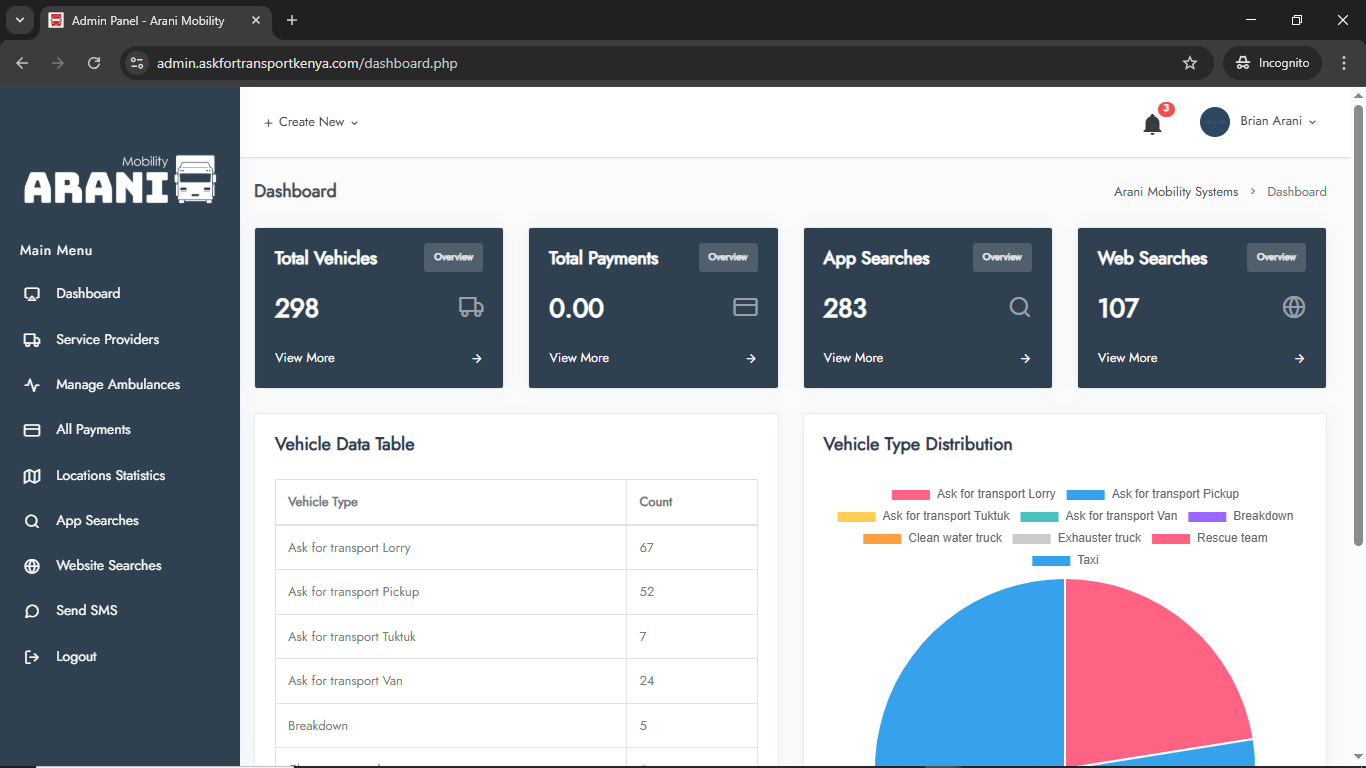This screenshot has width=1366, height=768.
Task: Open Service Providers in the sidebar
Action: [x=107, y=339]
